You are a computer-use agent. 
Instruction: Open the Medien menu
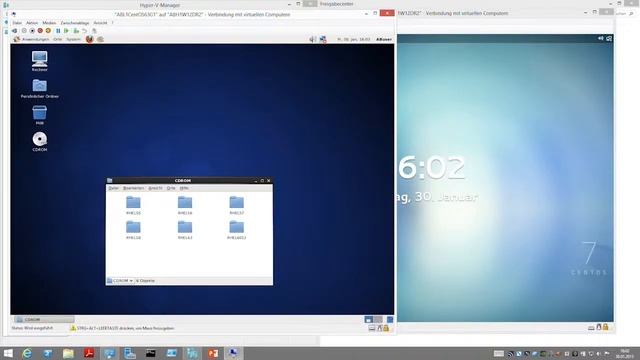point(49,23)
